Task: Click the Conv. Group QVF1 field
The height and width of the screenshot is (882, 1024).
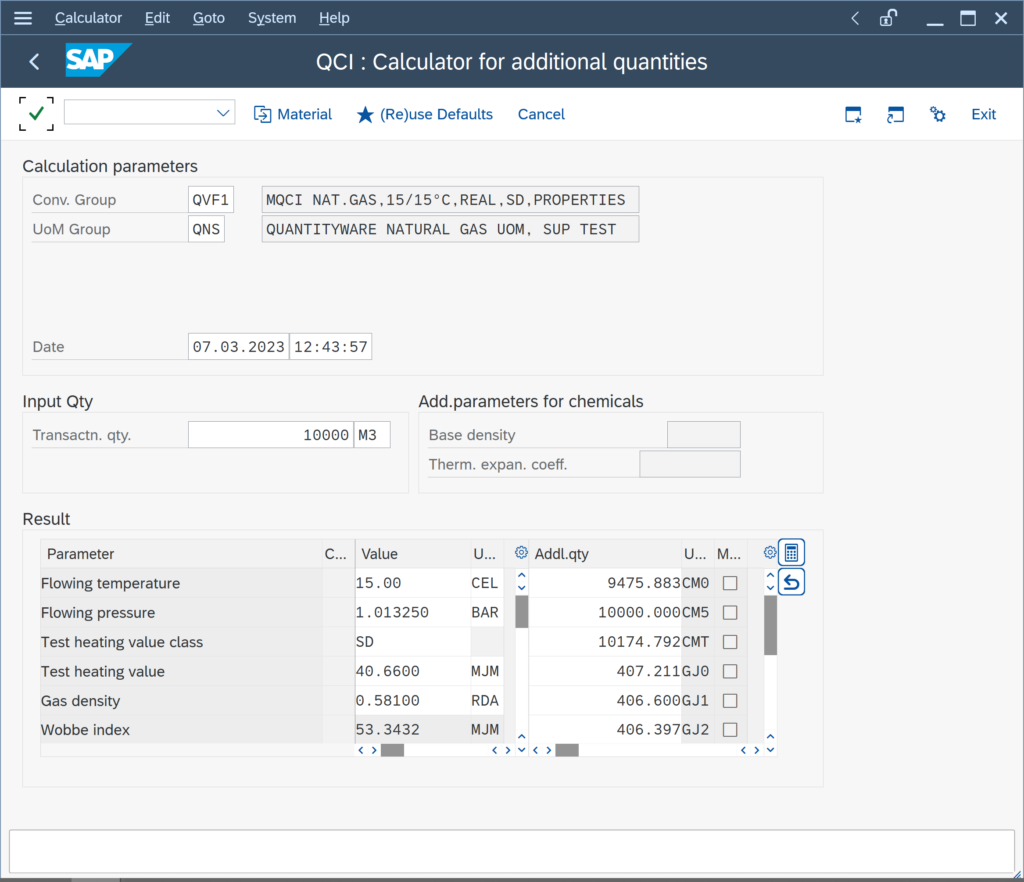Action: pos(210,200)
